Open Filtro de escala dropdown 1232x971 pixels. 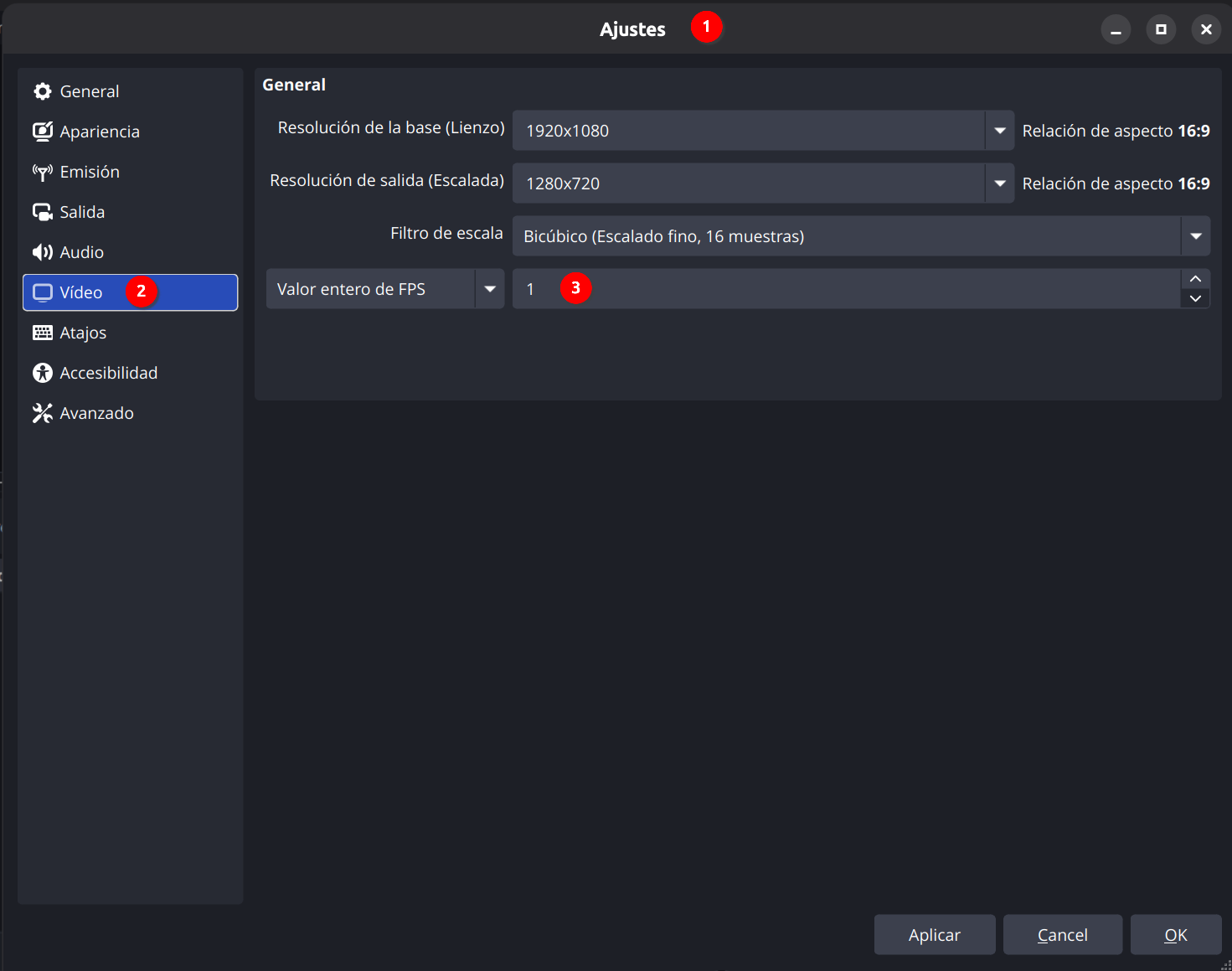pos(861,236)
